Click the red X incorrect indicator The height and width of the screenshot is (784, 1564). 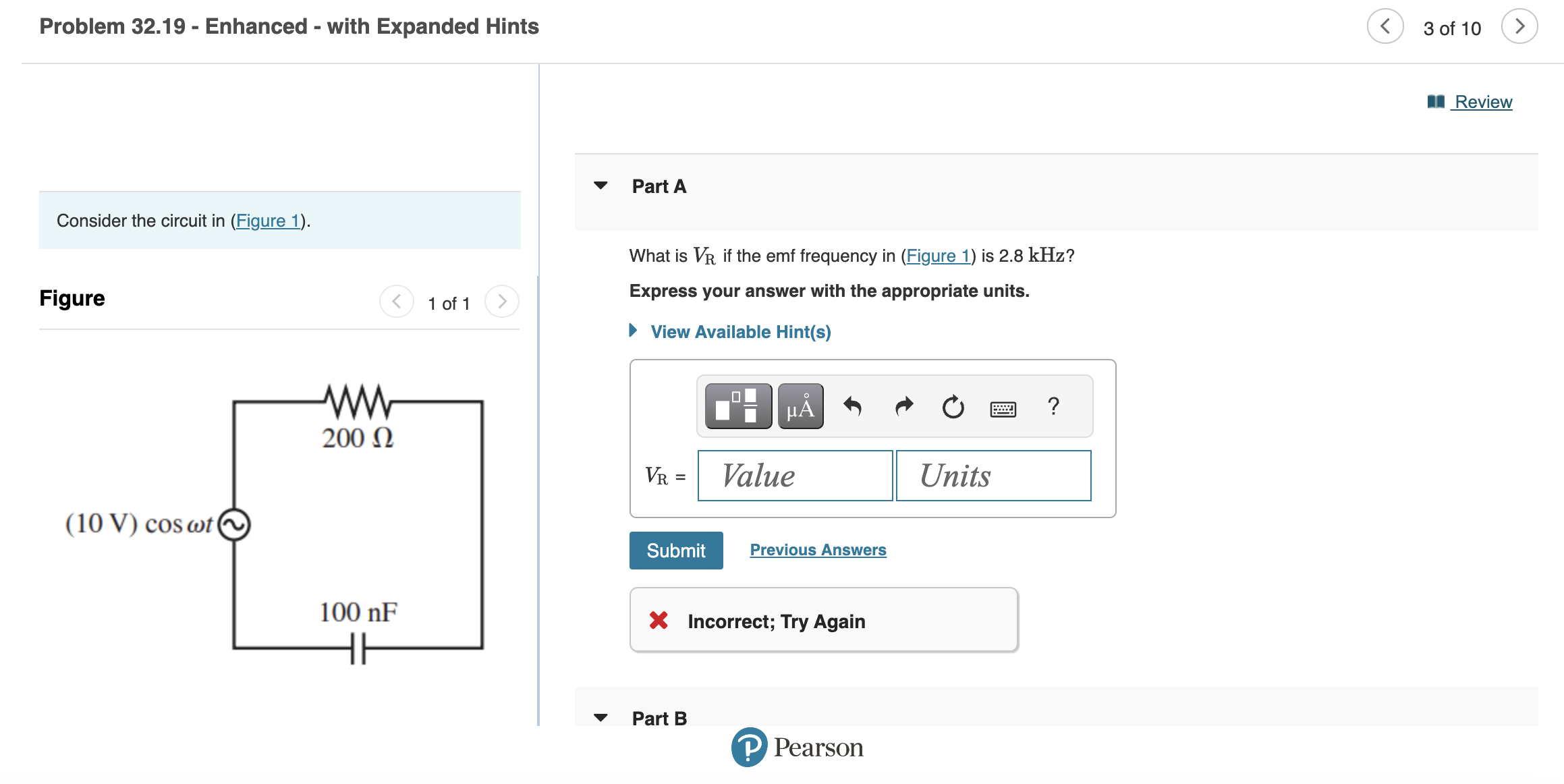point(659,620)
